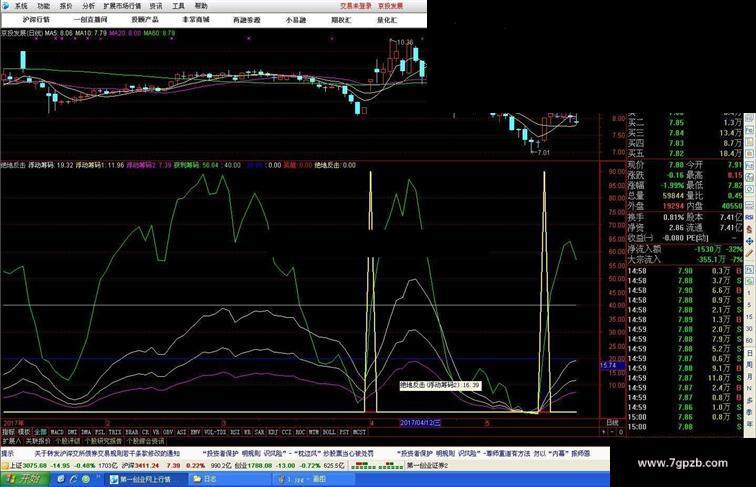The width and height of the screenshot is (756, 487).
Task: Click the 交易未登录 login link
Action: point(356,6)
